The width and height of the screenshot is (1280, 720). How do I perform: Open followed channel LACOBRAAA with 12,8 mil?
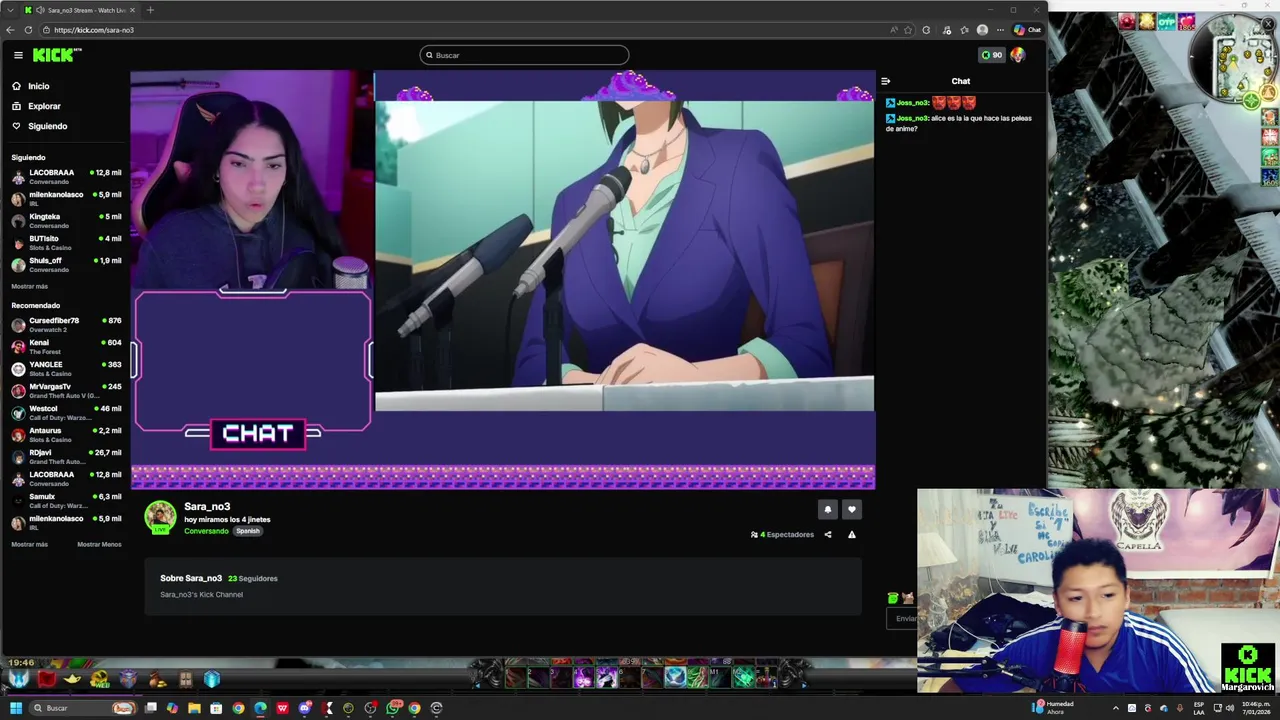(x=66, y=176)
